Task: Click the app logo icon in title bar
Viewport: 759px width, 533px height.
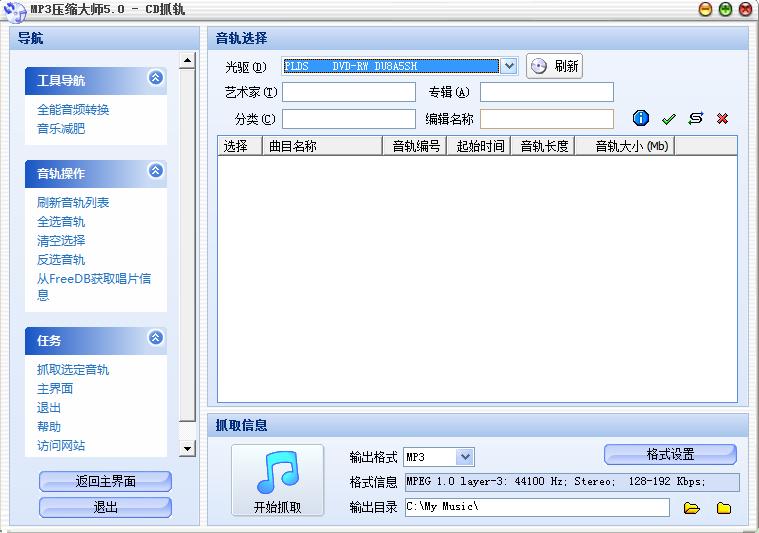Action: [x=15, y=12]
